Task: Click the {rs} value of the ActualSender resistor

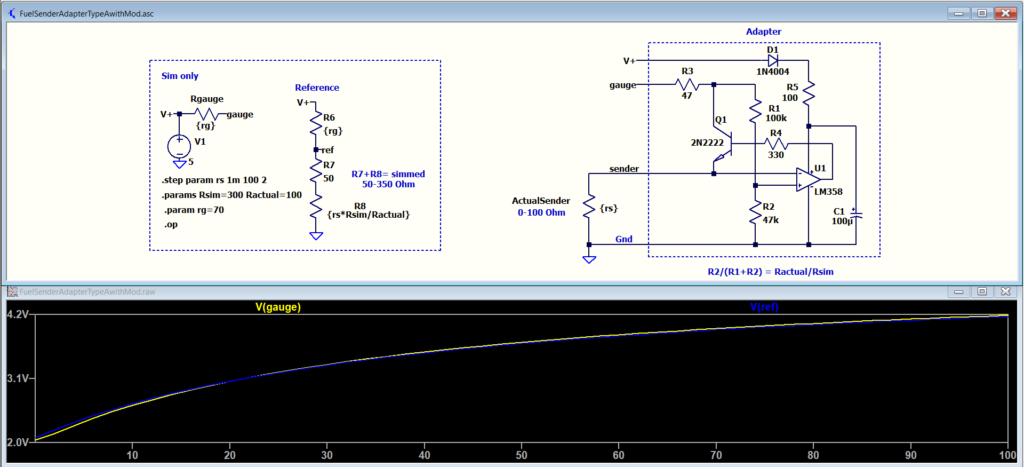Action: pyautogui.click(x=609, y=208)
